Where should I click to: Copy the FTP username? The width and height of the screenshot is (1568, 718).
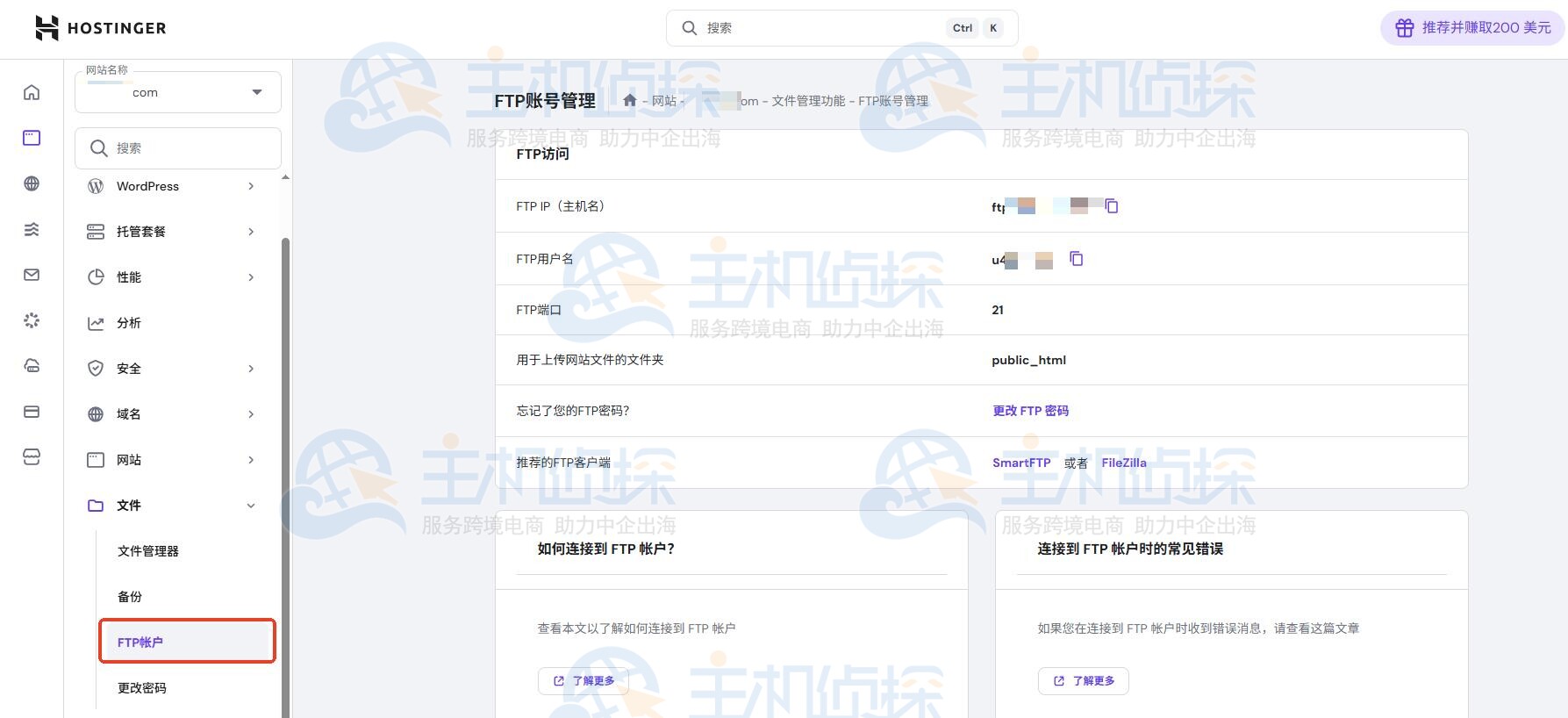1077,258
